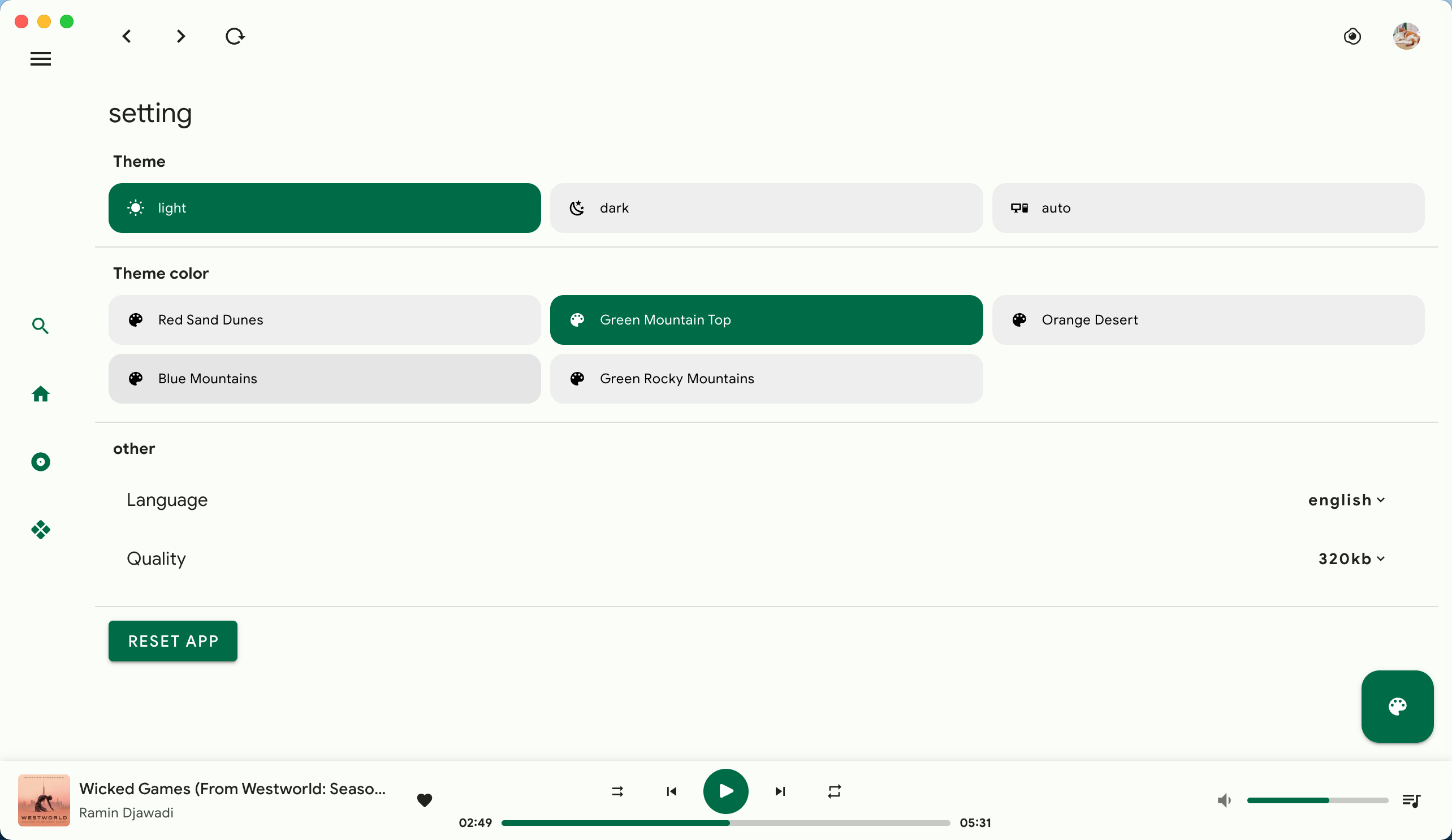This screenshot has width=1452, height=840.
Task: Choose Red Sand Dunes theme color
Action: [x=325, y=320]
